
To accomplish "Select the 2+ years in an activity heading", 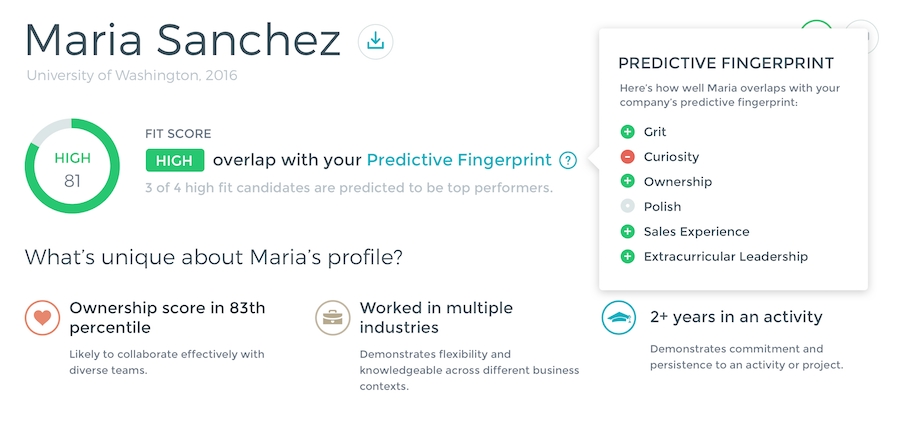I will [x=736, y=317].
